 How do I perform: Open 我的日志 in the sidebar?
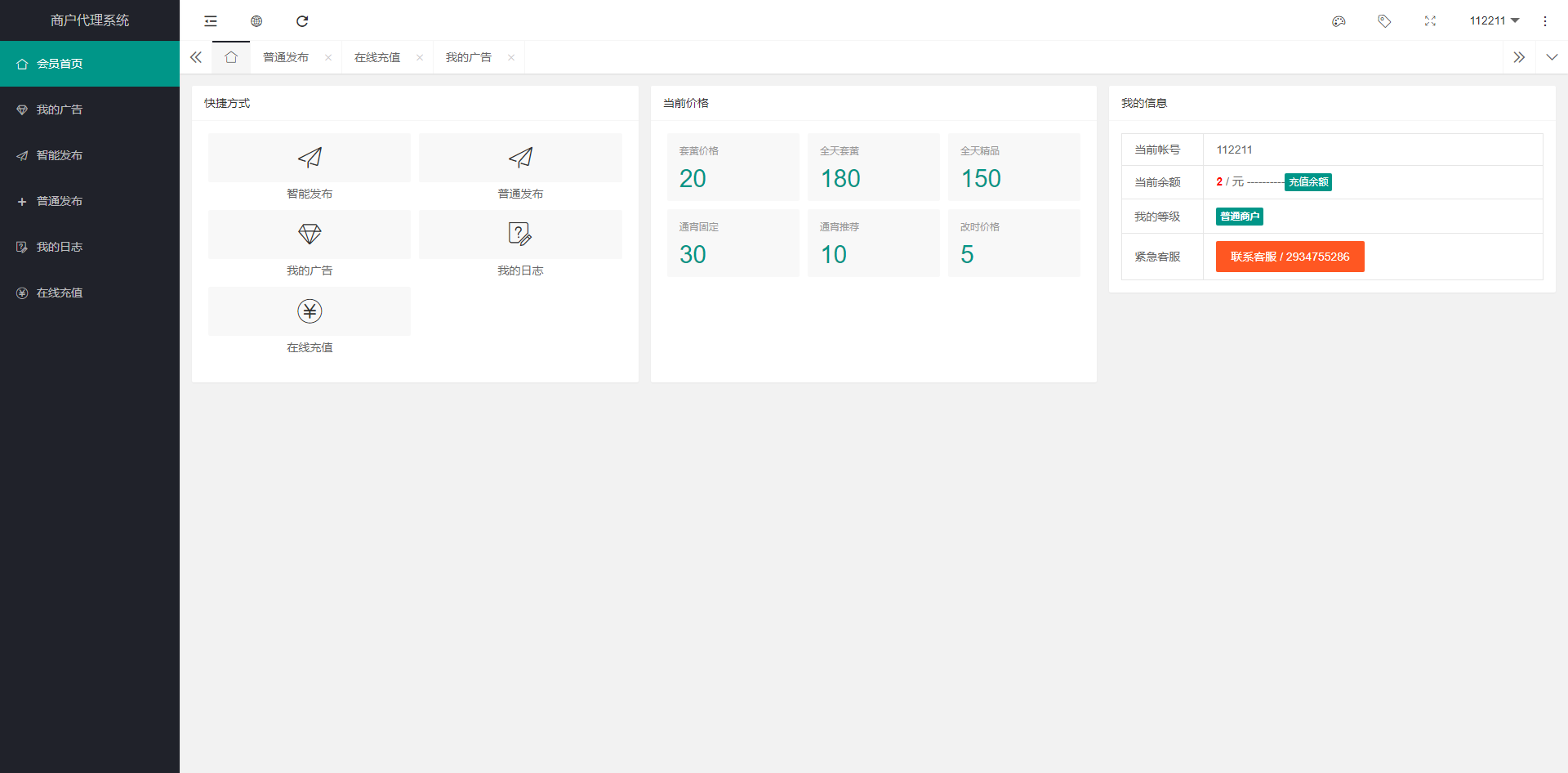[x=90, y=247]
